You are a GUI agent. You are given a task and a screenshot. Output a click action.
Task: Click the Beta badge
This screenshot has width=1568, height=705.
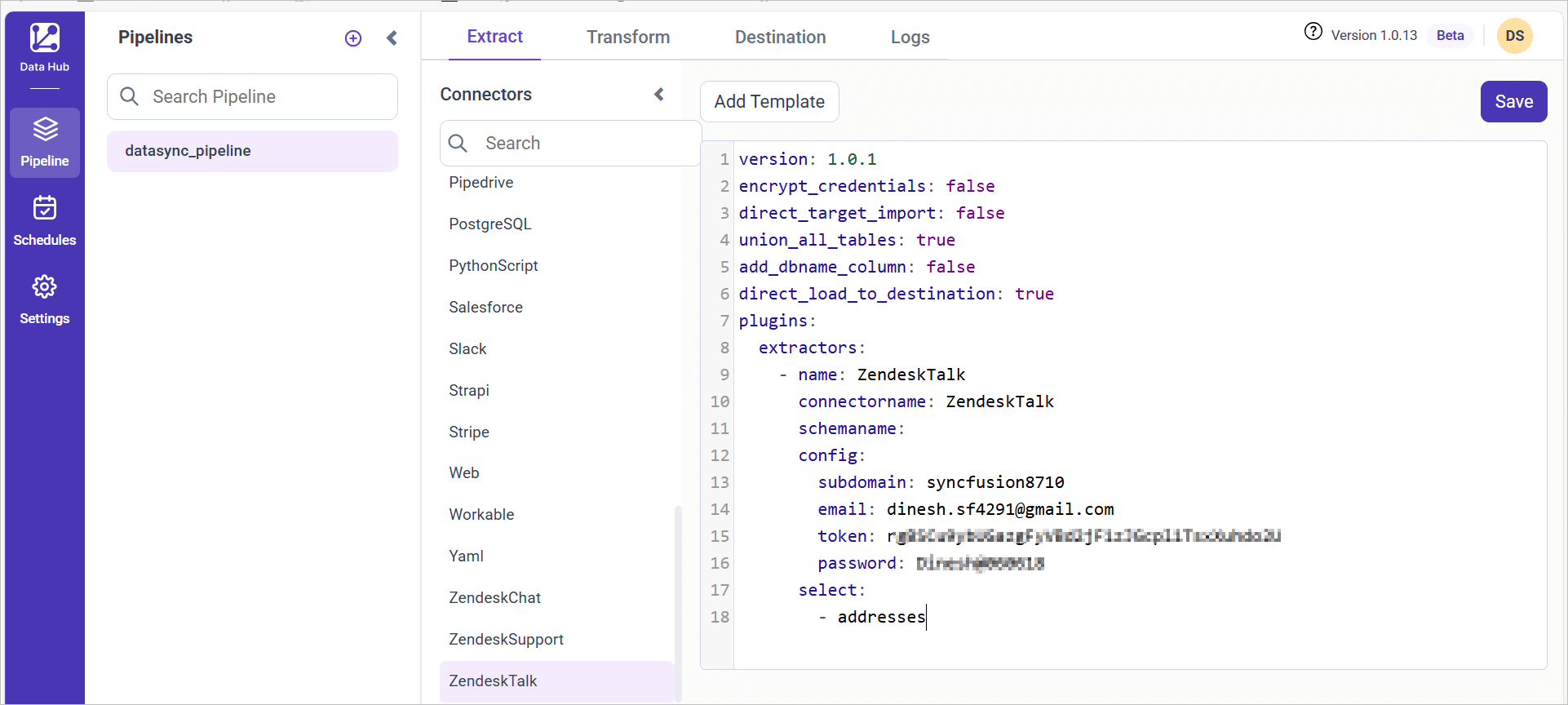[1451, 35]
